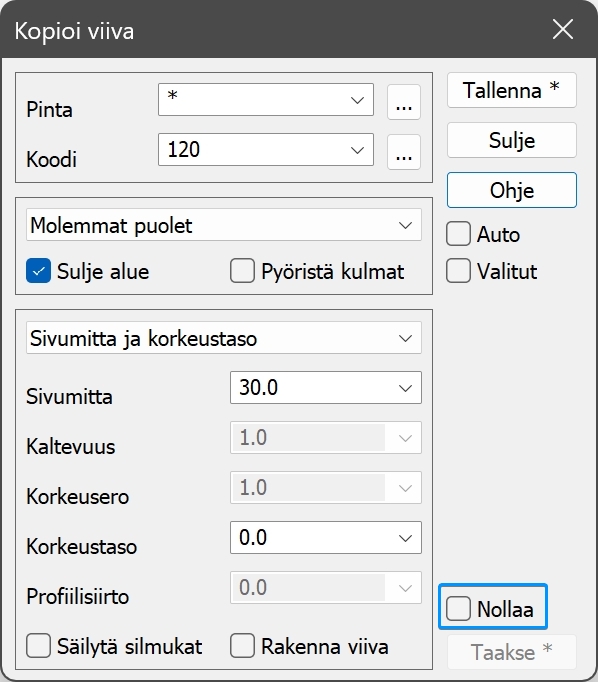Close the Kopioi viiva dialog
The width and height of the screenshot is (598, 682).
coord(563,30)
